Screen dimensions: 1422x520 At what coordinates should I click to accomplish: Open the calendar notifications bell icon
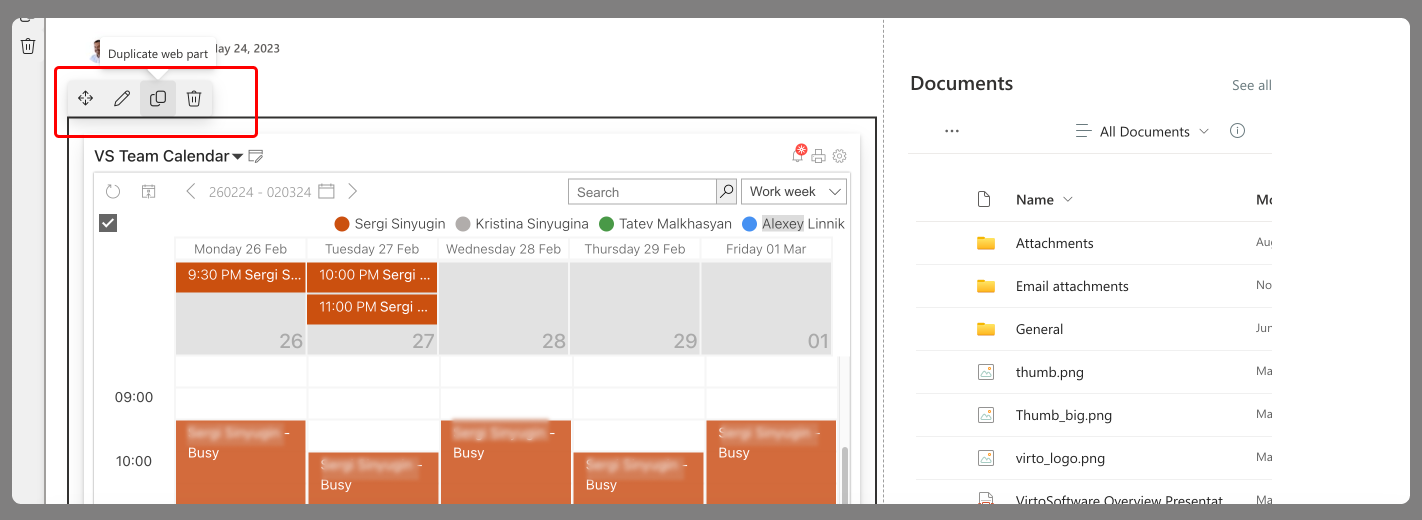click(x=798, y=154)
